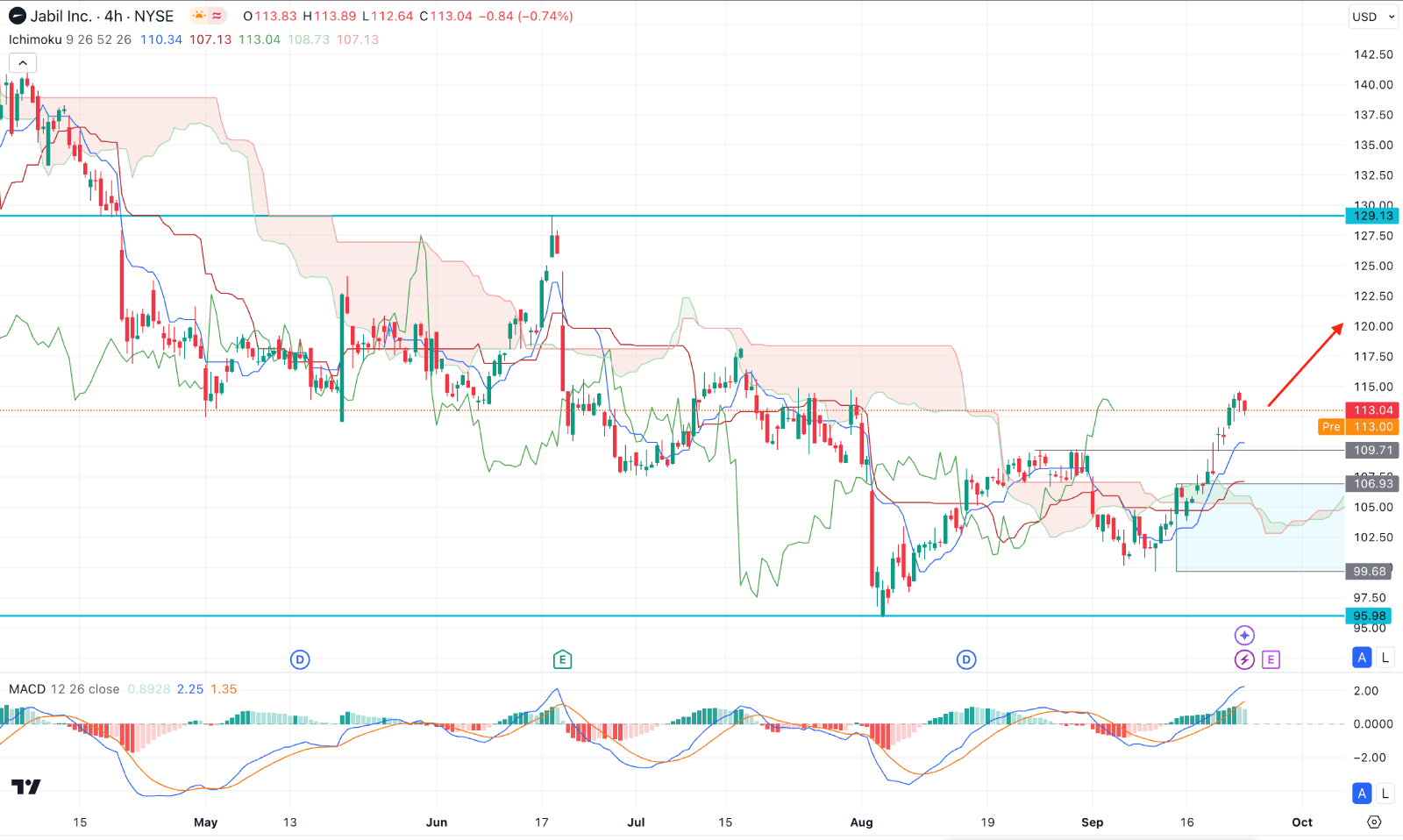Click the Aug date label

click(862, 822)
